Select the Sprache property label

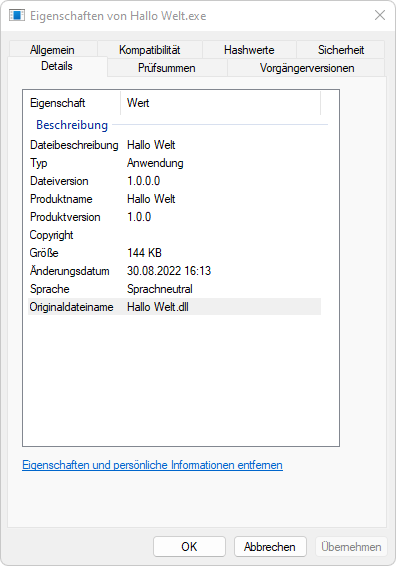point(49,289)
